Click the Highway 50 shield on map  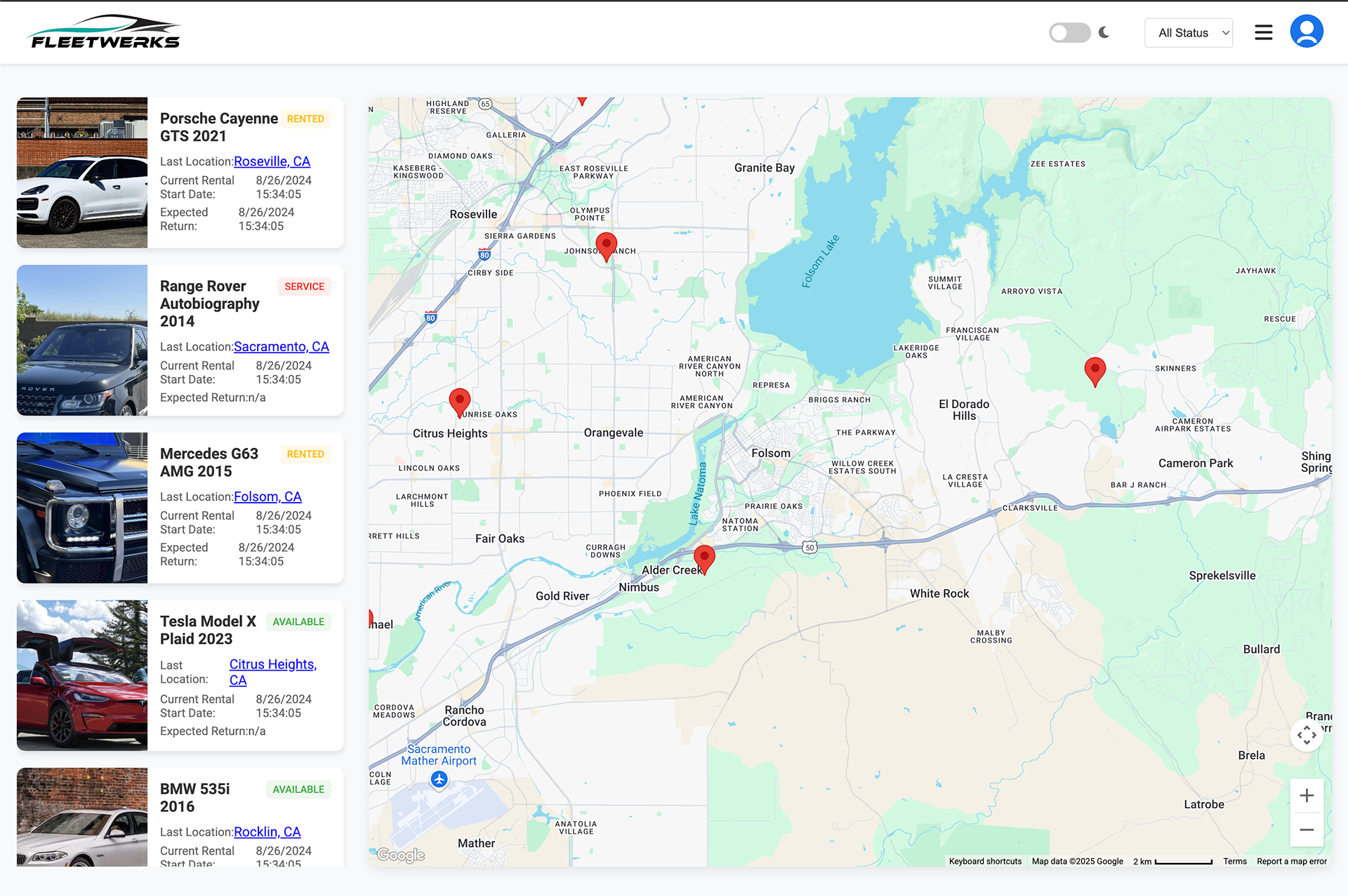tap(810, 548)
